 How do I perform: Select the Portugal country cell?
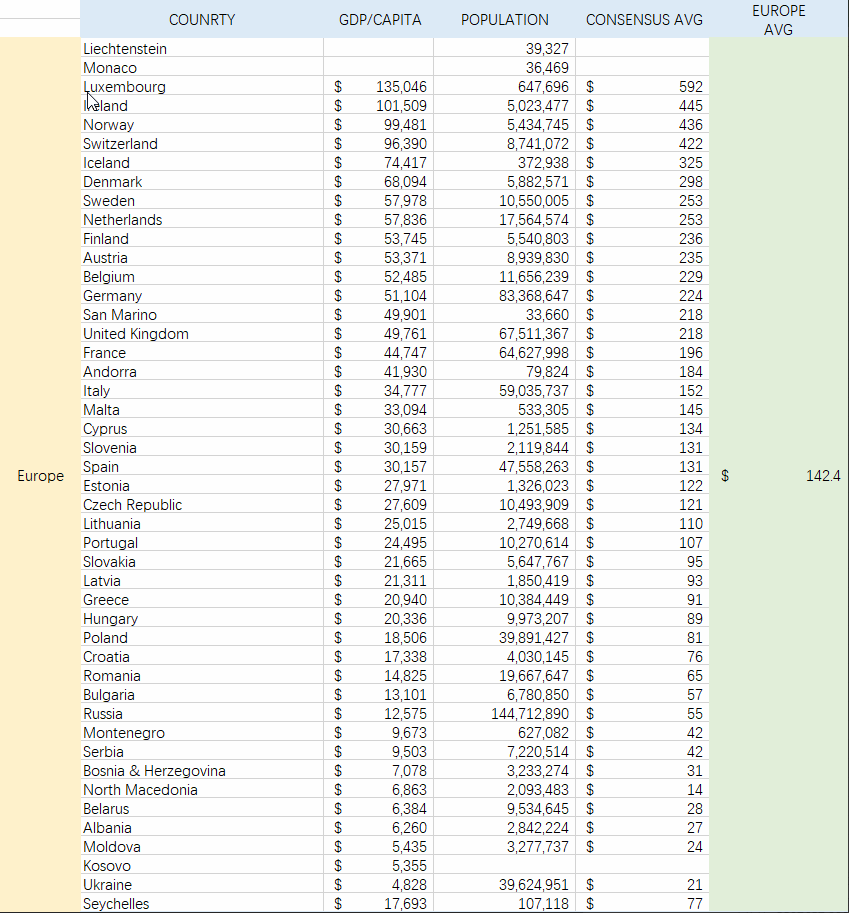201,543
